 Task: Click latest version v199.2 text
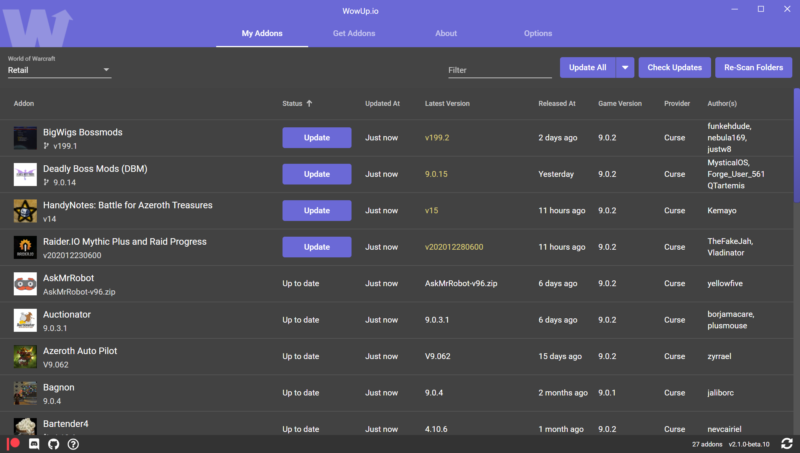pyautogui.click(x=437, y=138)
